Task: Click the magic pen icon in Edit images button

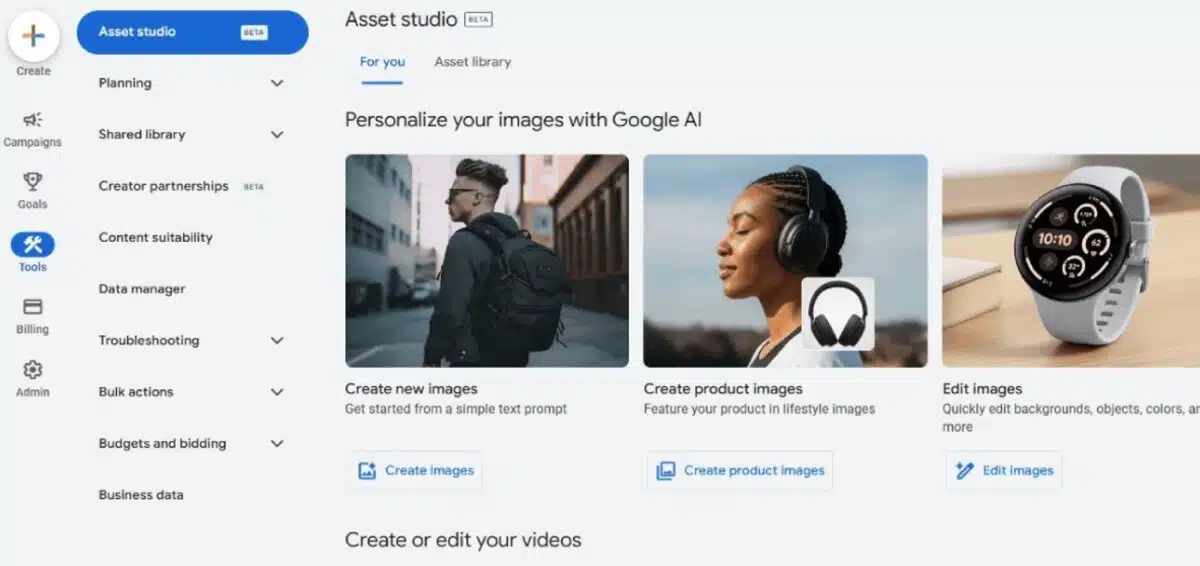Action: point(964,470)
